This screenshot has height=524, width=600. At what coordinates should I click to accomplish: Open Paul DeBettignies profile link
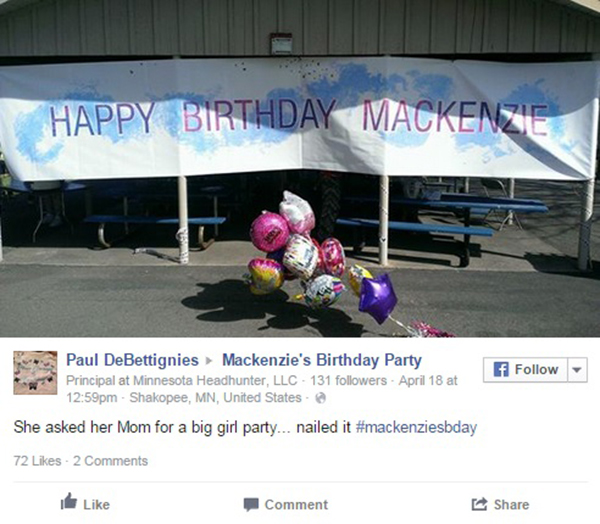click(132, 360)
